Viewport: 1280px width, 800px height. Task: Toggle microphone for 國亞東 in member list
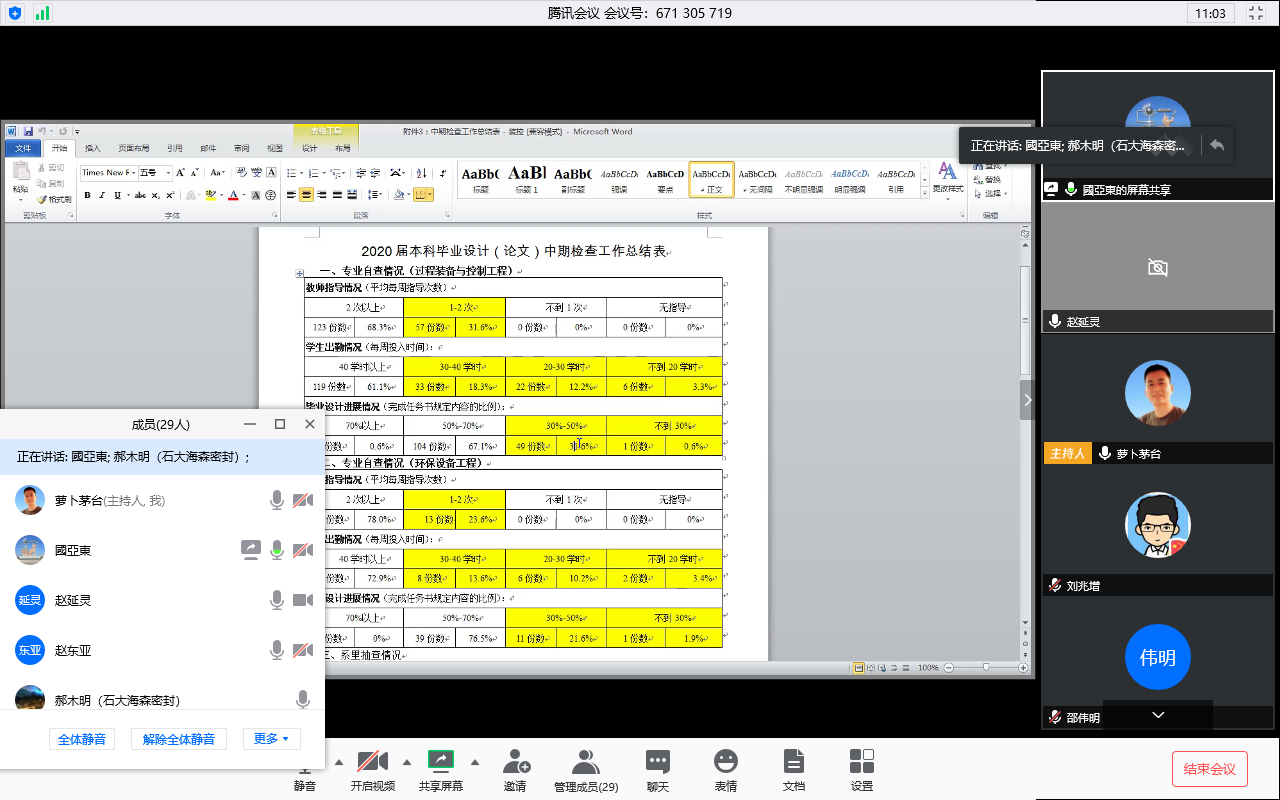point(277,550)
